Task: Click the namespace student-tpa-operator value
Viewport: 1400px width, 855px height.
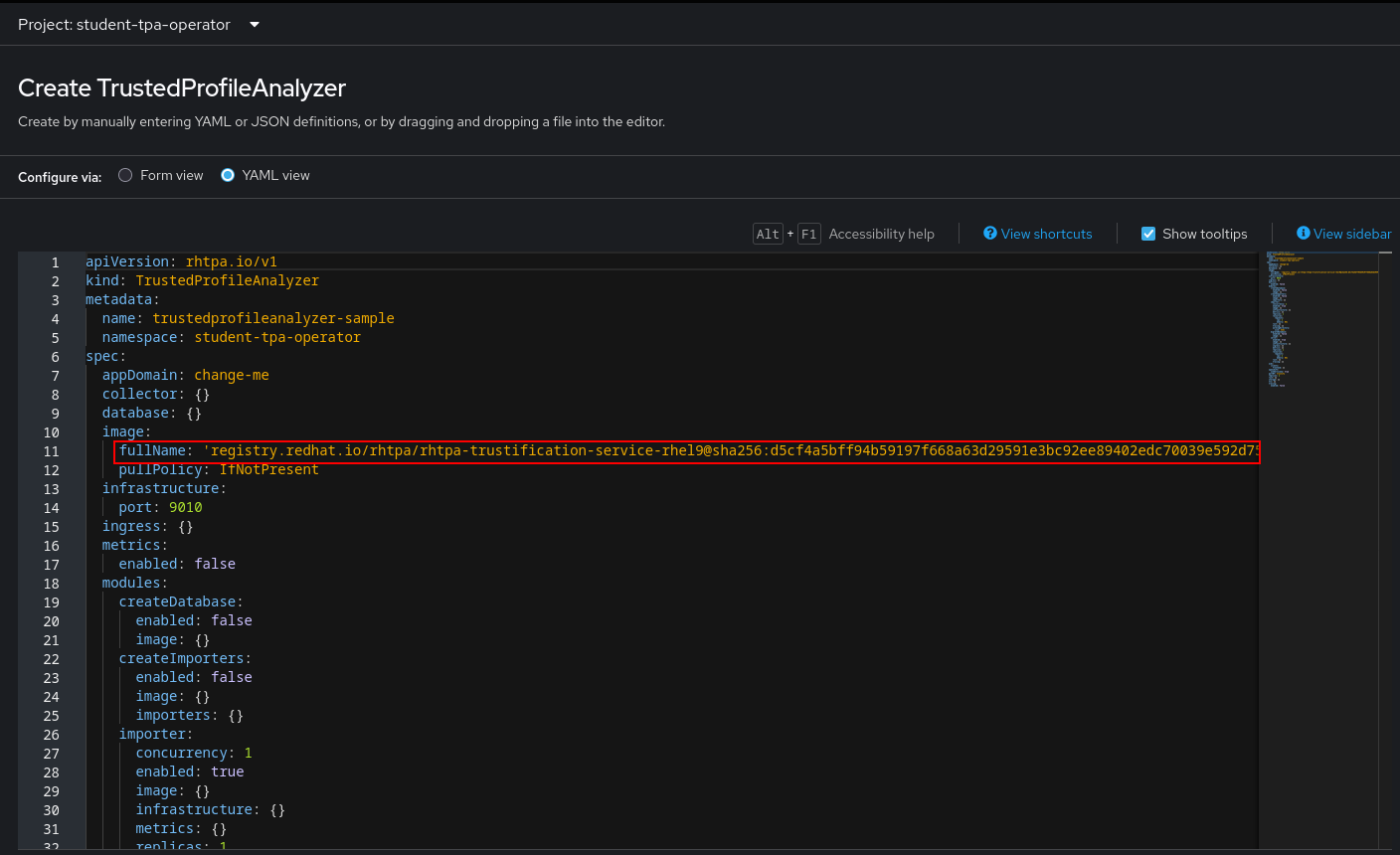Action: 279,337
